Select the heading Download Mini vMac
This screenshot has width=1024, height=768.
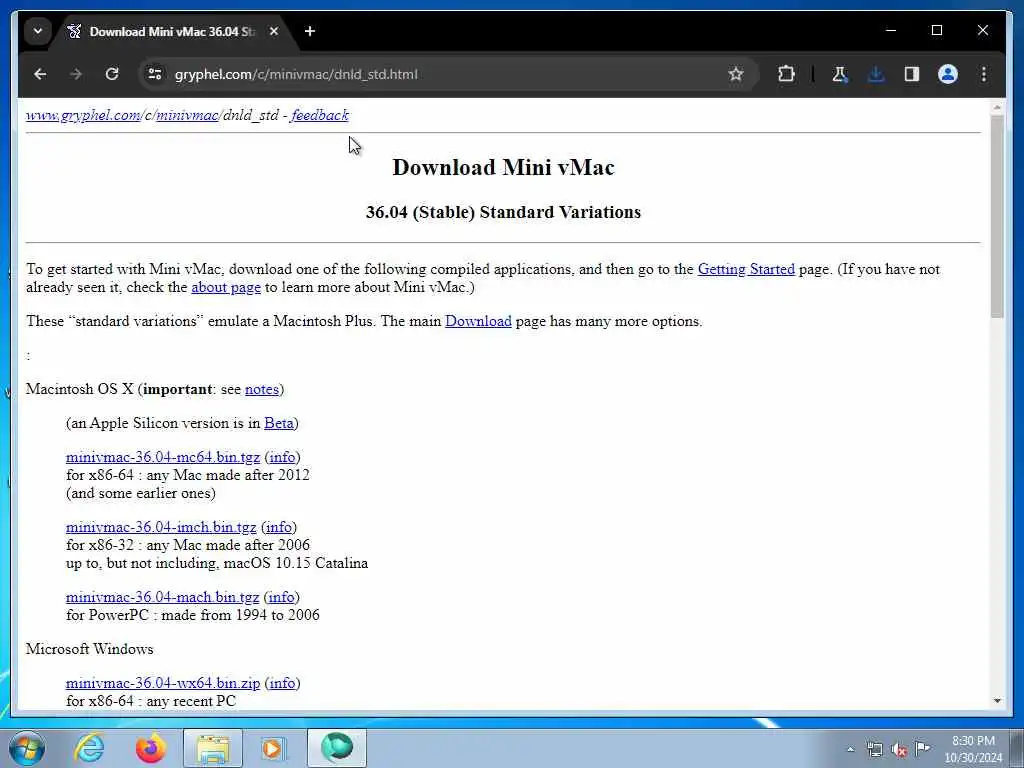504,167
